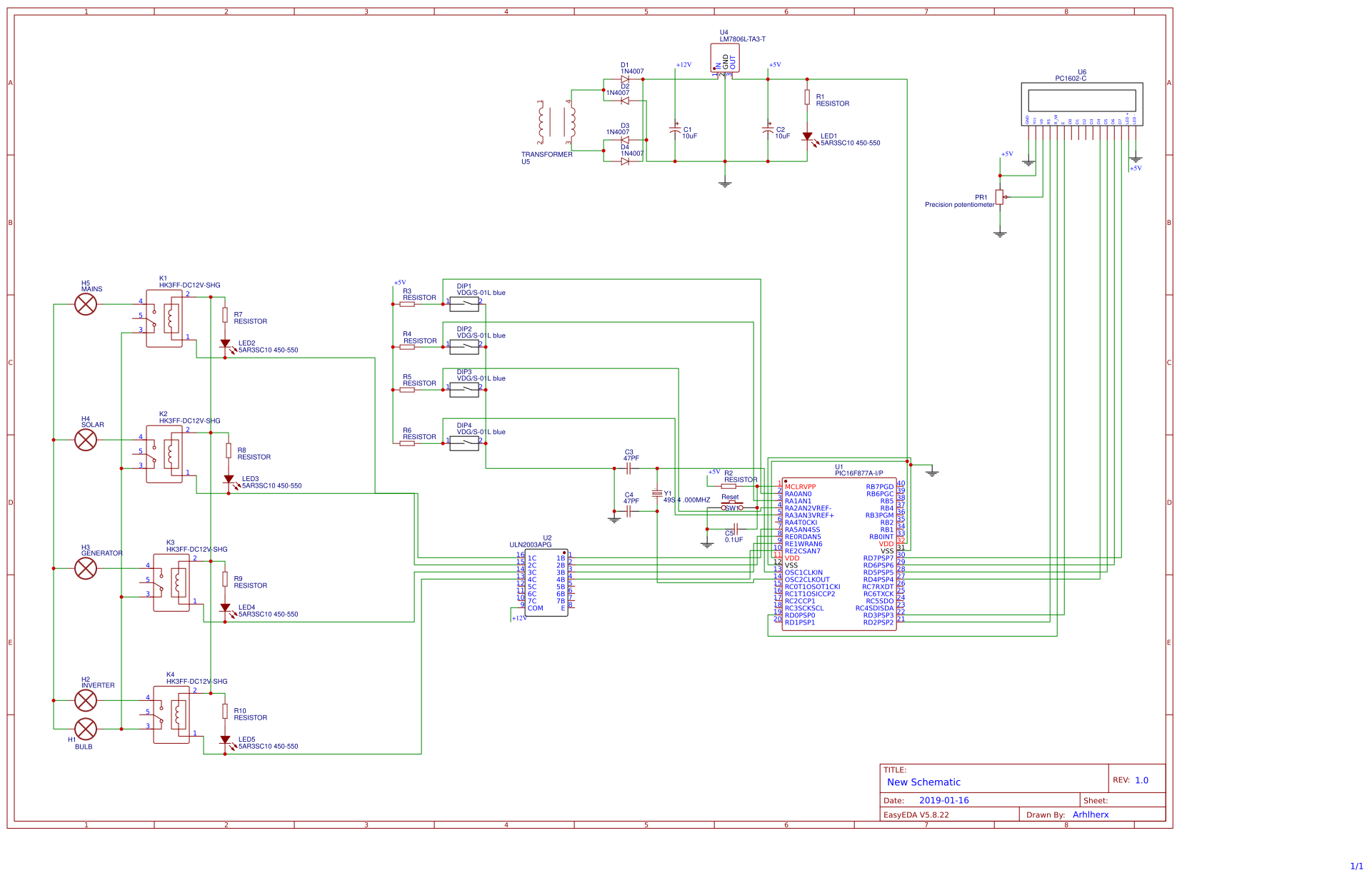Toggle DIP3 VDG/S-01L blue switch
Viewport: 1372px width, 878px height.
(x=463, y=389)
